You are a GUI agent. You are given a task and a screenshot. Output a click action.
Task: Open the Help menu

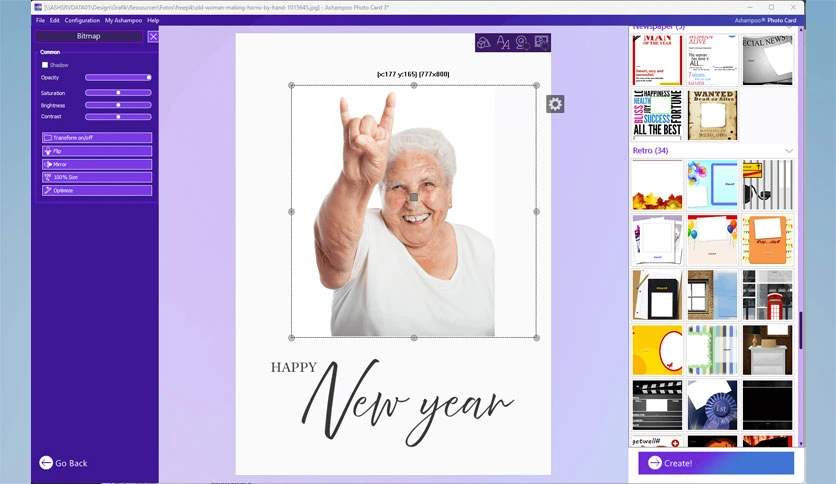[153, 20]
